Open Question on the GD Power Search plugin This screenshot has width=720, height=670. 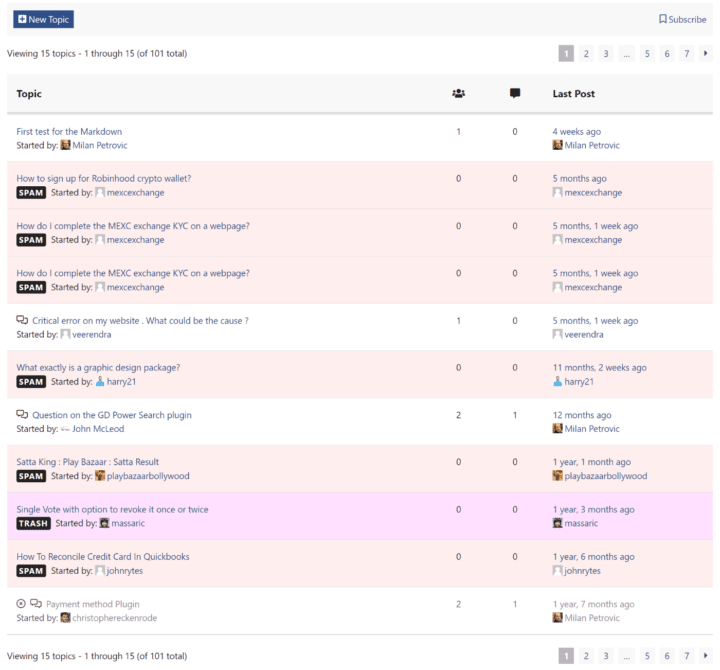coord(112,415)
